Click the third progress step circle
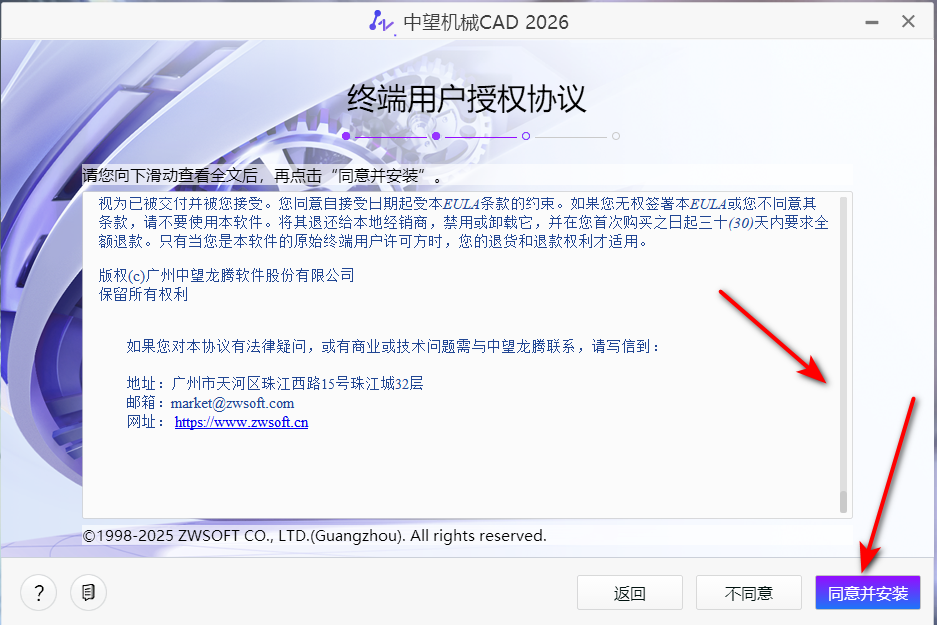The image size is (937, 625). 526,136
